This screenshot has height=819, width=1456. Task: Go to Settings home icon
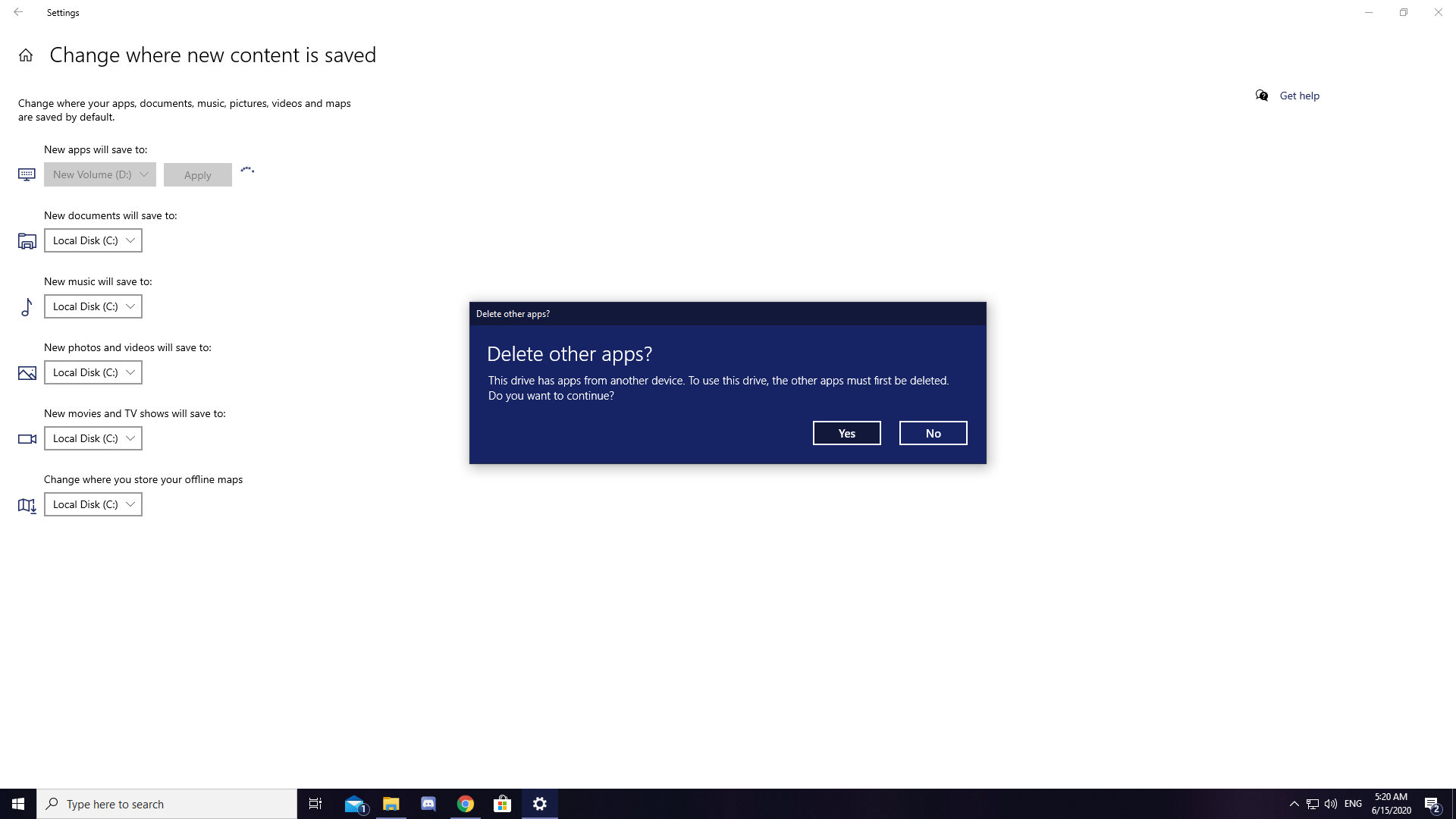coord(26,55)
